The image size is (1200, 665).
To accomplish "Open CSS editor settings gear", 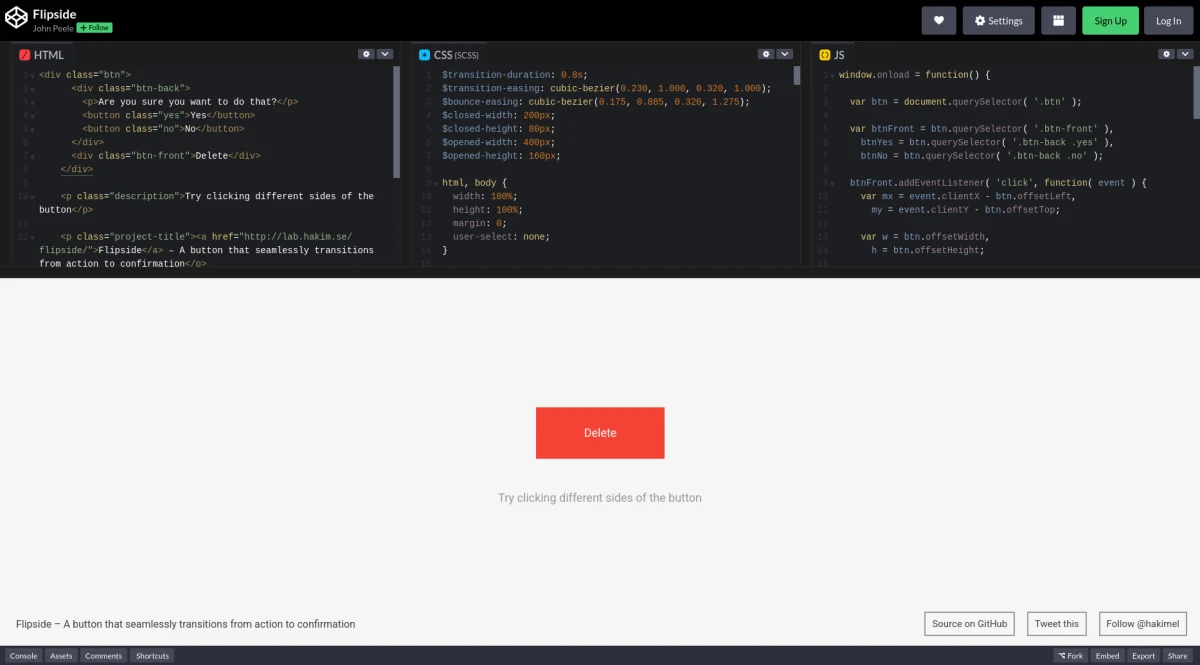I will 766,54.
